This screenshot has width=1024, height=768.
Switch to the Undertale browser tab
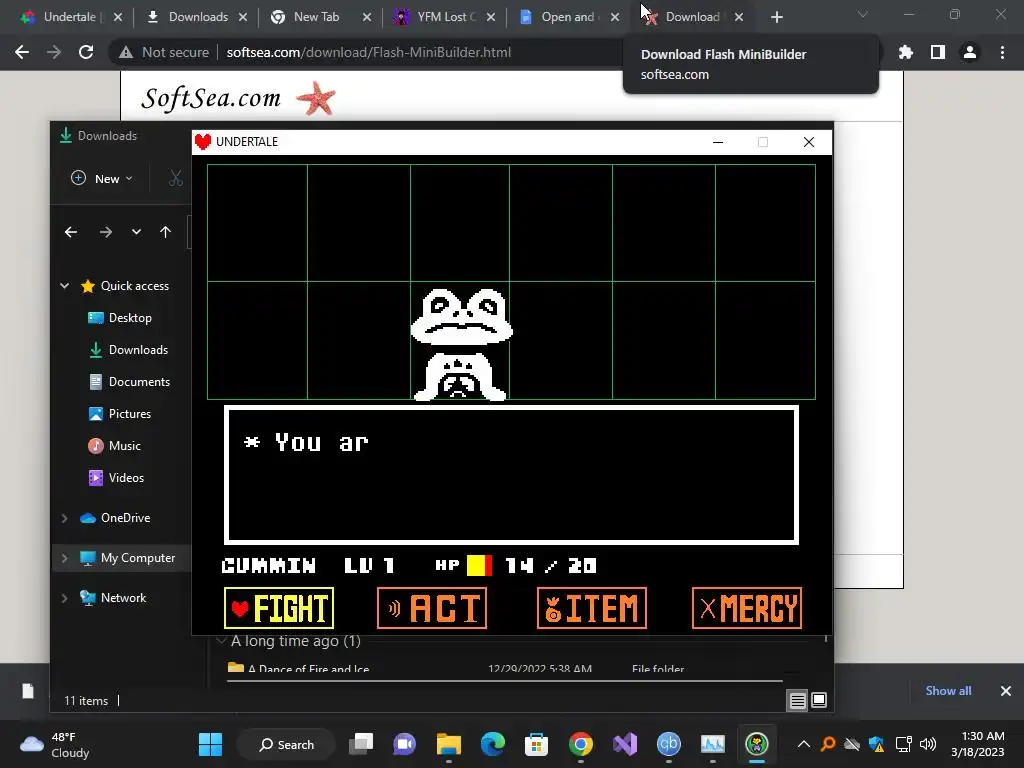(69, 17)
